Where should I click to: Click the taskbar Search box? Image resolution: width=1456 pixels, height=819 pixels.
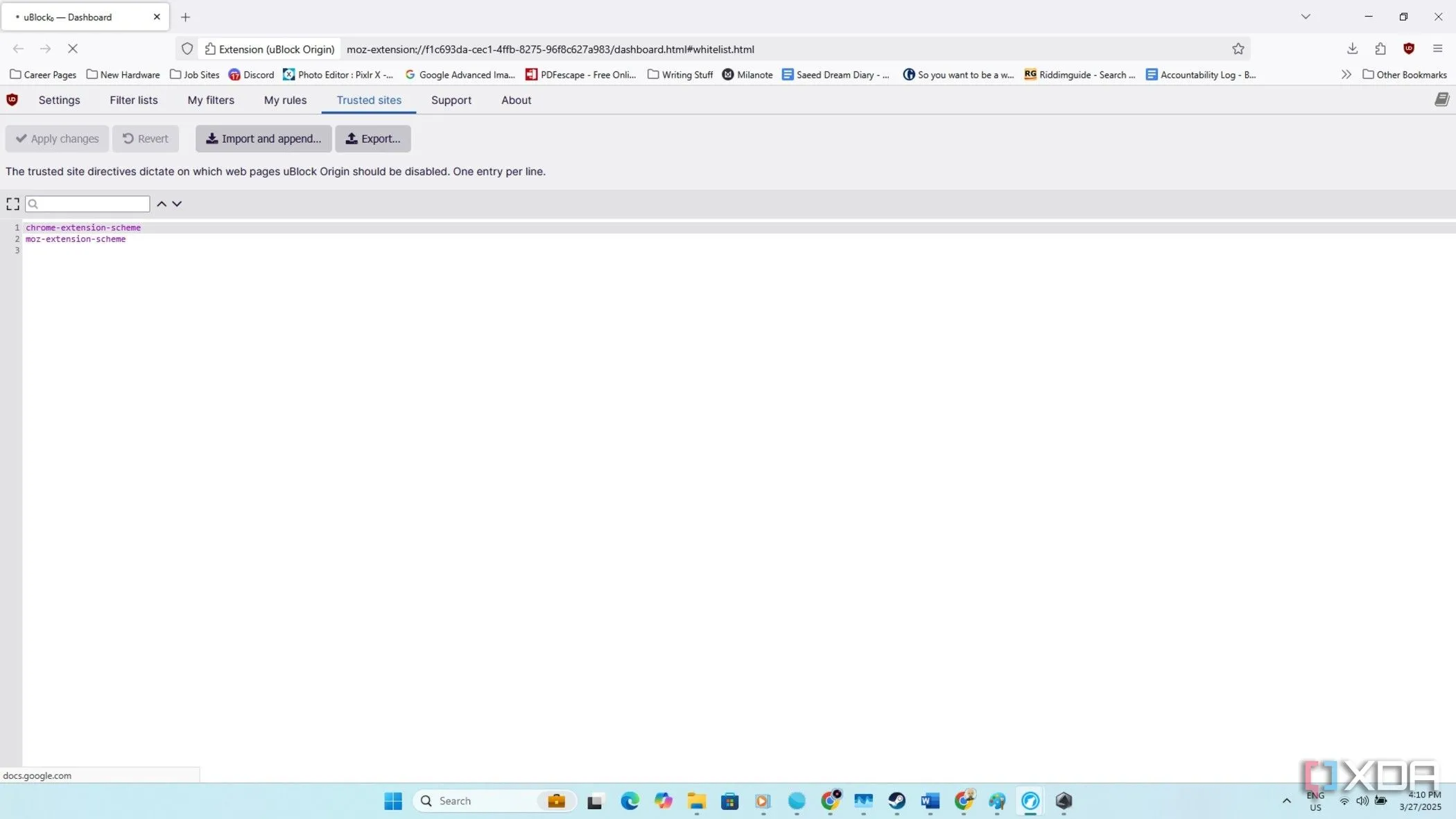click(494, 801)
